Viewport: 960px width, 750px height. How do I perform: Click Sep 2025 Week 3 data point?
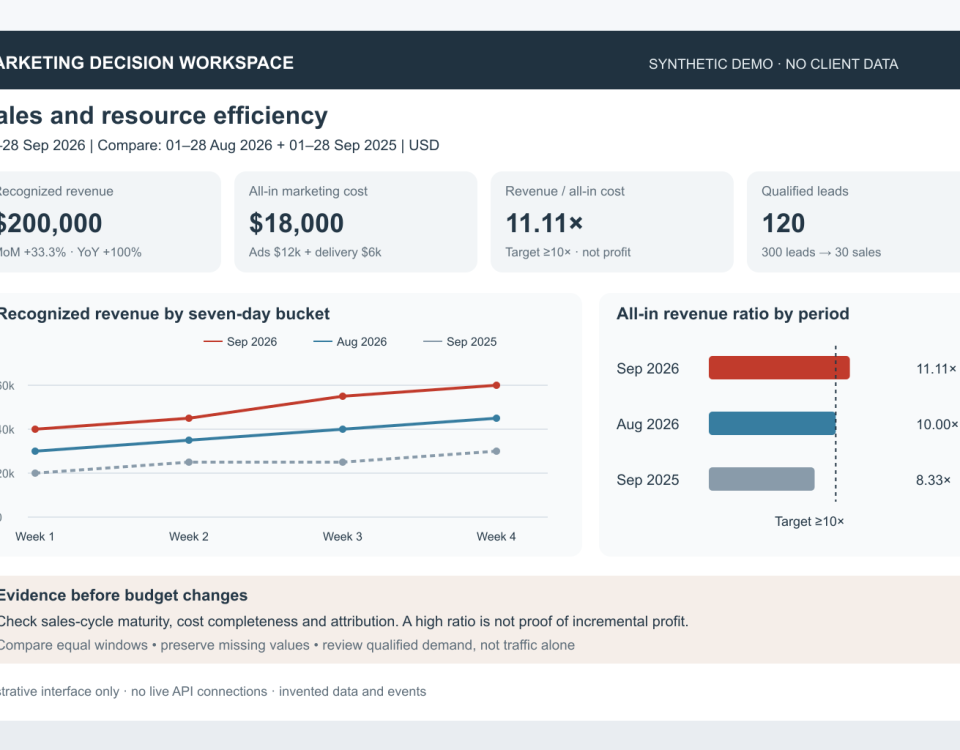[342, 462]
